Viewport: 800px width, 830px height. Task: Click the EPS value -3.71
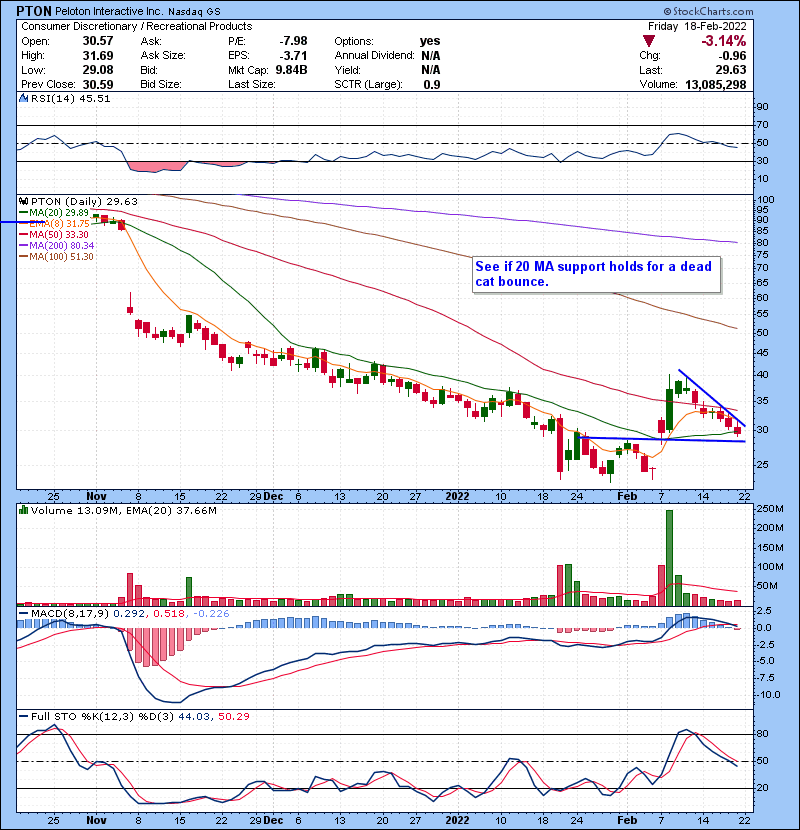coord(293,55)
